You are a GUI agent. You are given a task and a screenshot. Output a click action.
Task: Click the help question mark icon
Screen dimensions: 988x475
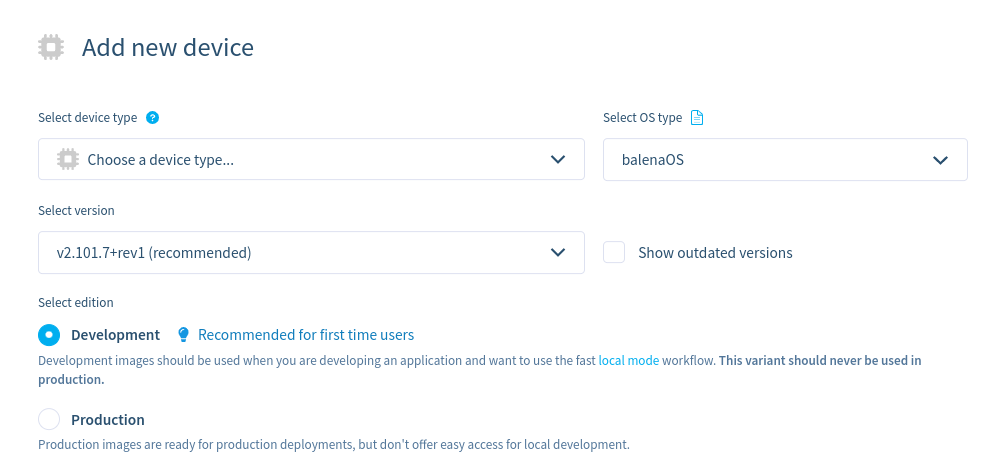[152, 117]
